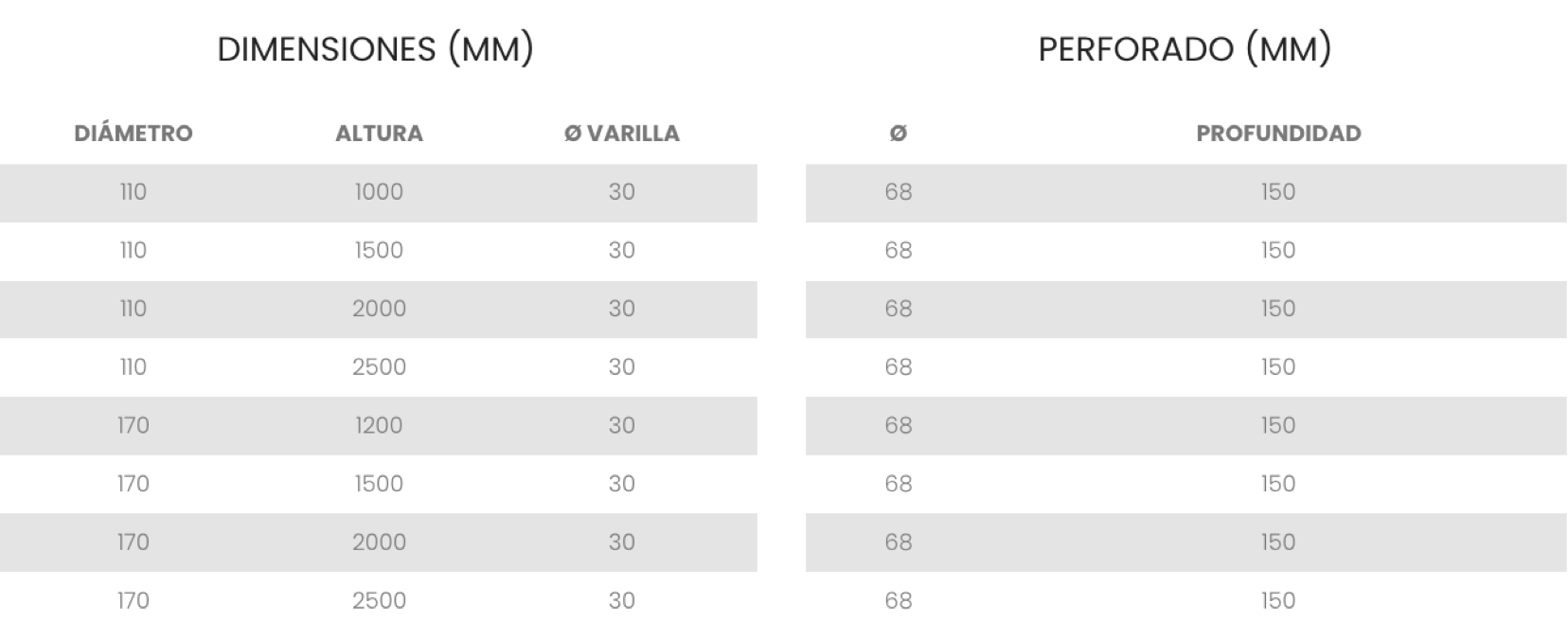Select profundidad 150 in the last row
The height and width of the screenshot is (640, 1568).
(1278, 601)
